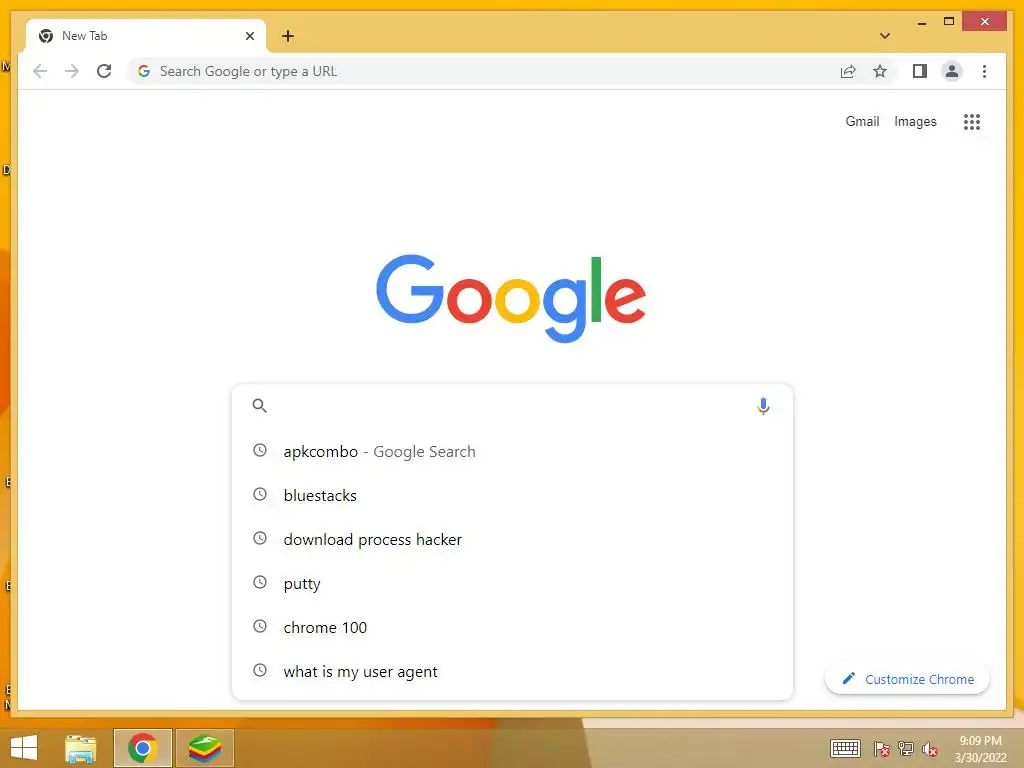
Task: Open a new tab with plus button
Action: [288, 36]
